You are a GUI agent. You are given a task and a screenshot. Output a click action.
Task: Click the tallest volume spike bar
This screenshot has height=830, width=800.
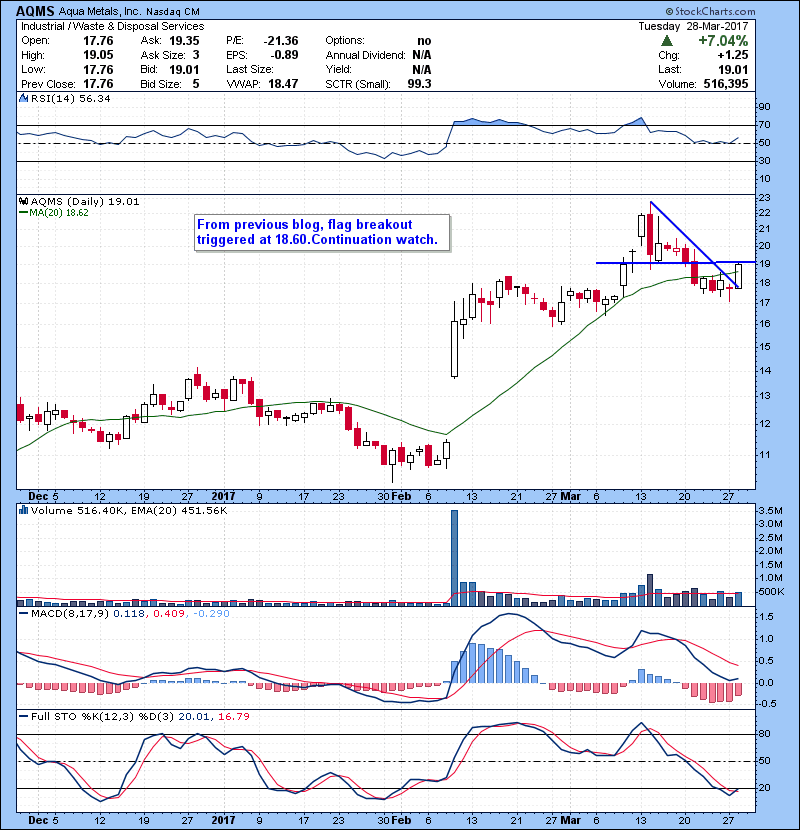click(454, 558)
